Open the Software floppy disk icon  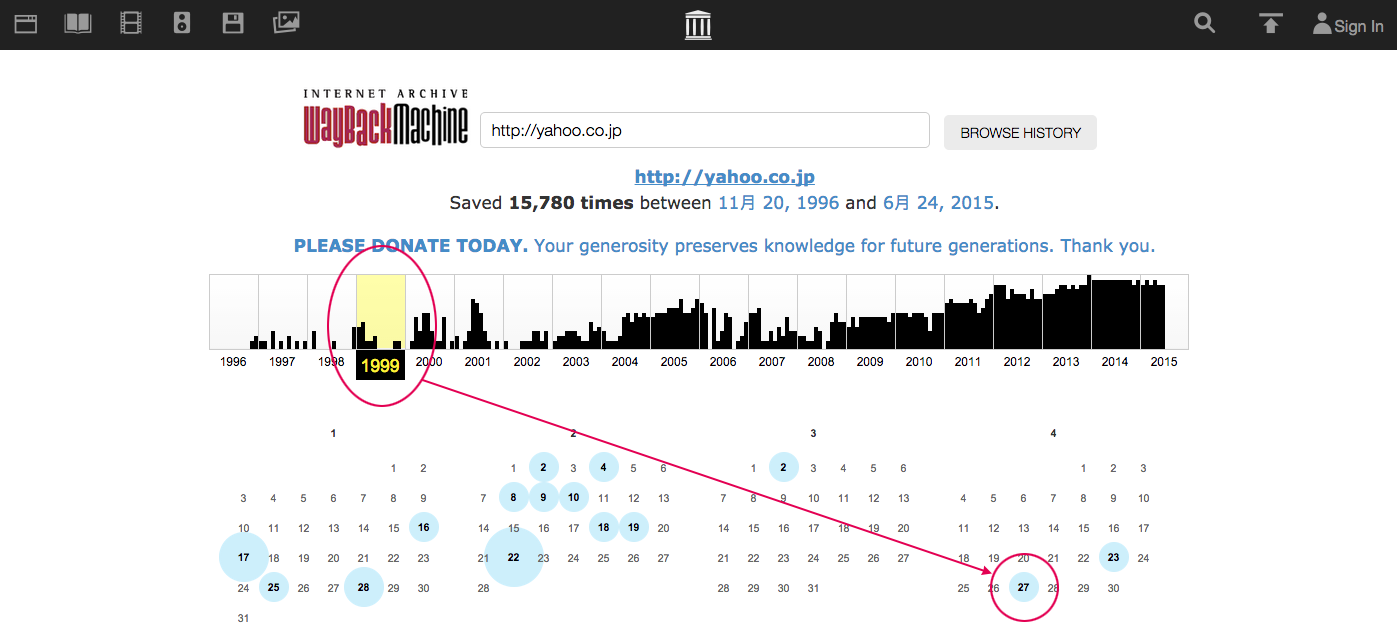click(x=233, y=23)
